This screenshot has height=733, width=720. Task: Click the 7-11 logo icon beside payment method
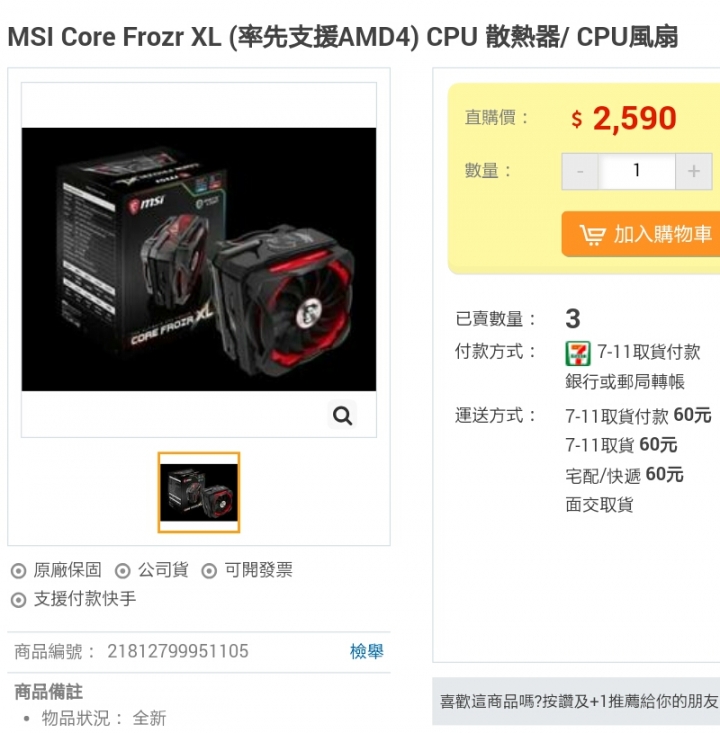[x=578, y=353]
